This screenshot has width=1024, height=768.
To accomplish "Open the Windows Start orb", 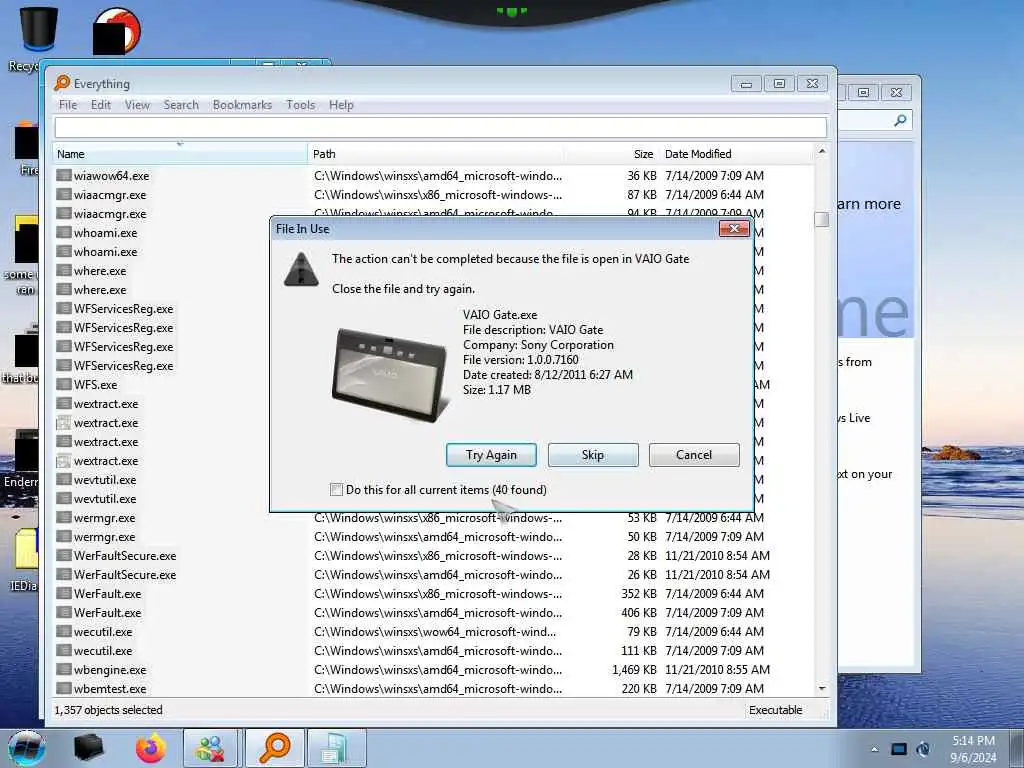I will [26, 748].
